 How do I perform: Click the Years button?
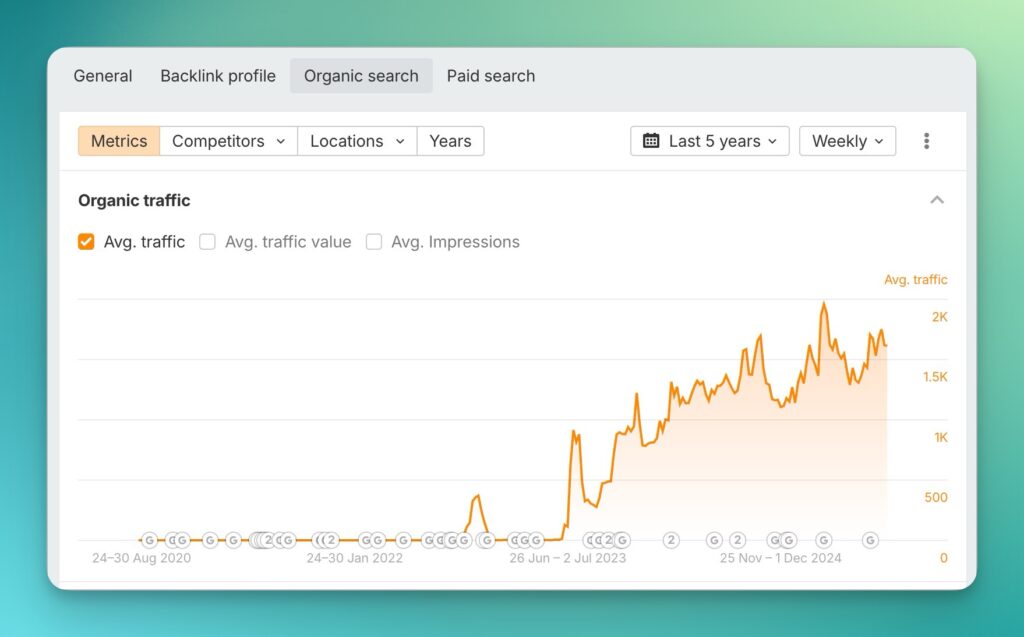pyautogui.click(x=450, y=141)
